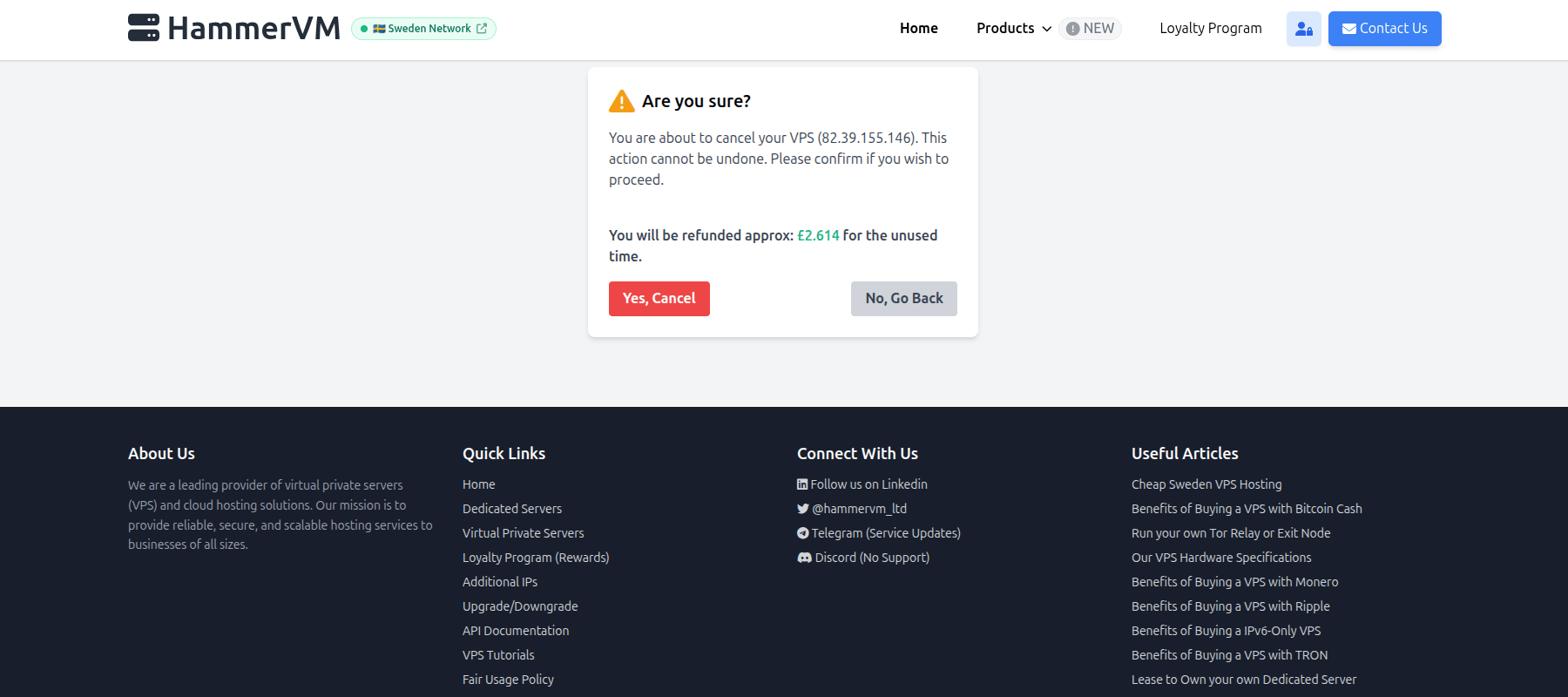Viewport: 1568px width, 697px height.
Task: Open Dedicated Servers quick link
Action: coord(511,509)
